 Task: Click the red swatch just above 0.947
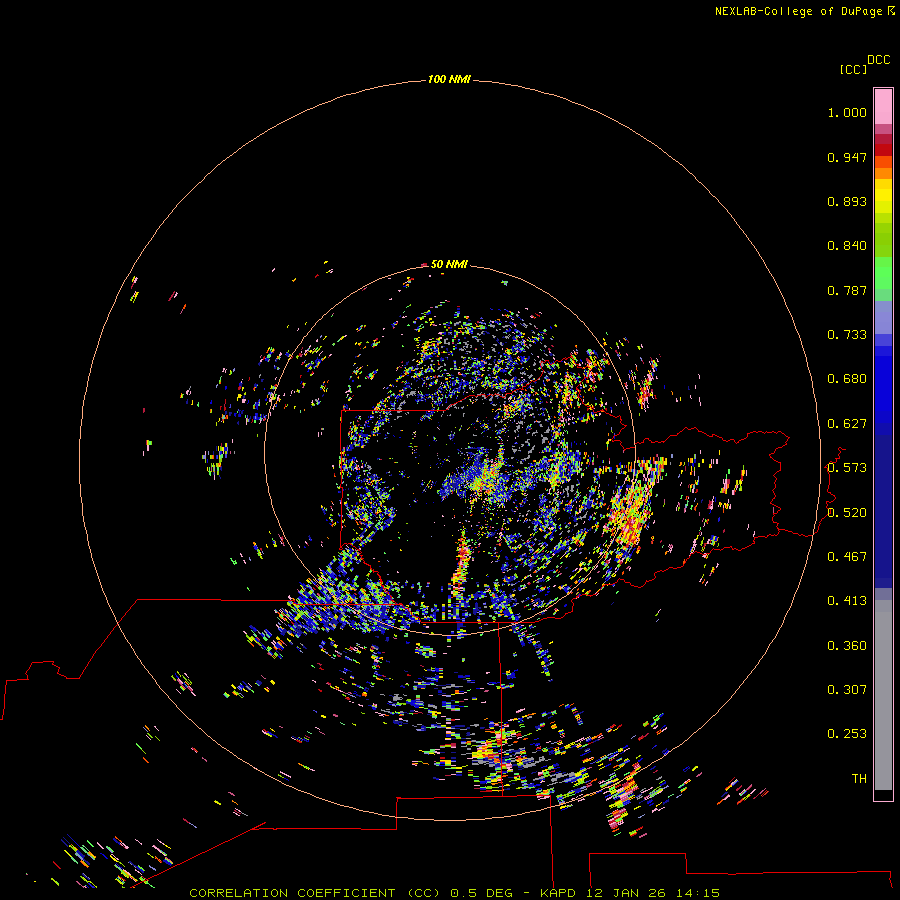click(x=883, y=150)
